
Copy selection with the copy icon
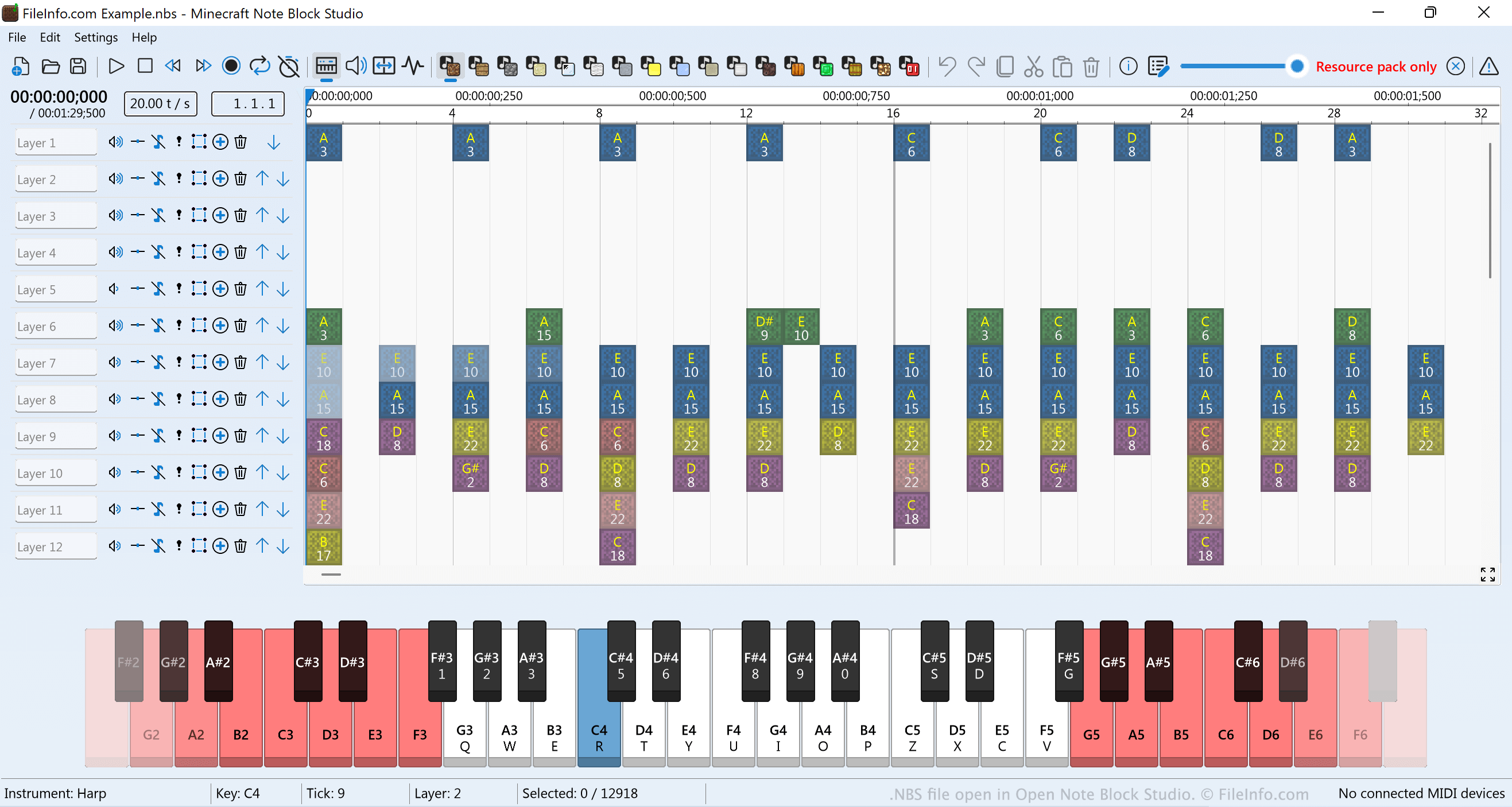(x=1005, y=67)
